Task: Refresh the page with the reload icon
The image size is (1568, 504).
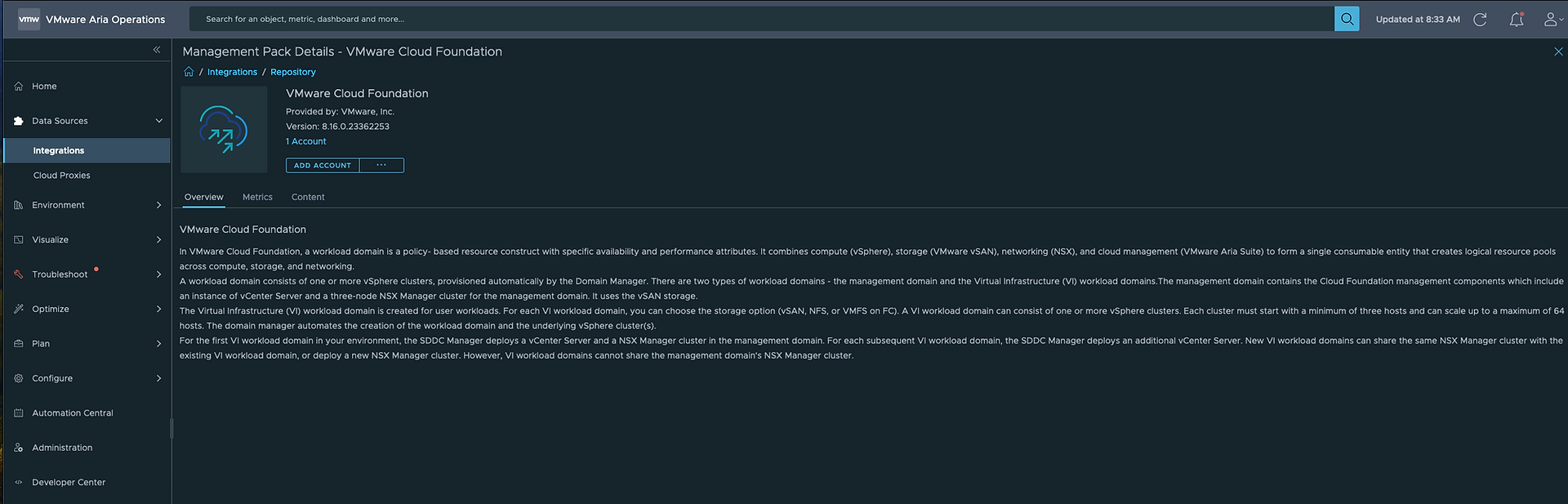Action: [x=1480, y=20]
